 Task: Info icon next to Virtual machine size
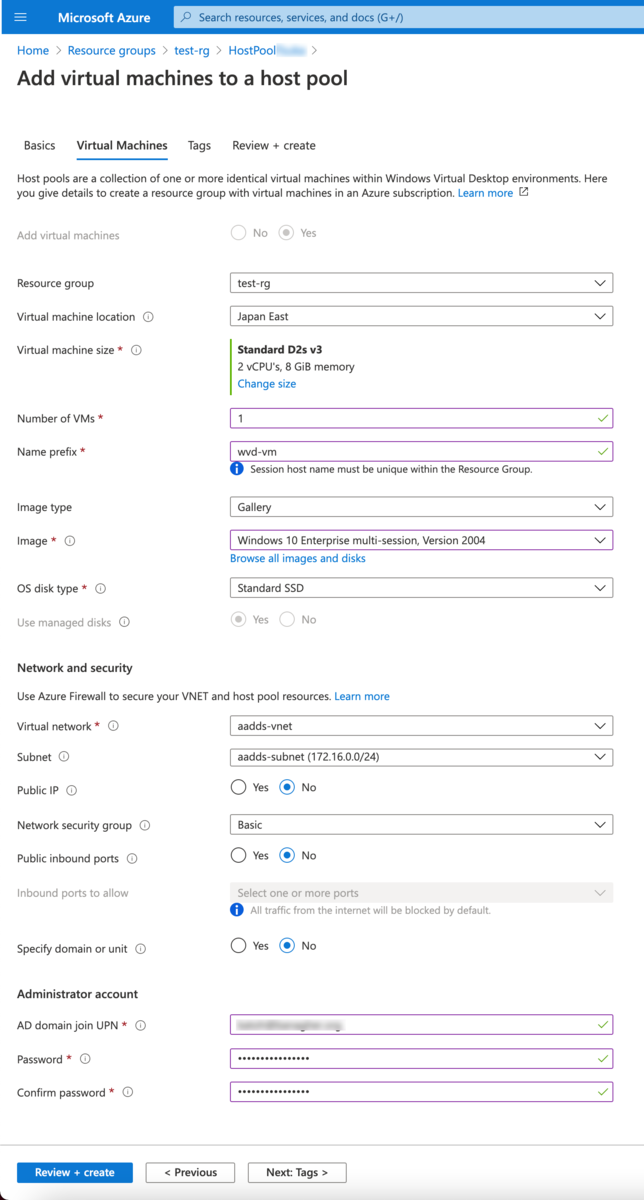point(136,350)
